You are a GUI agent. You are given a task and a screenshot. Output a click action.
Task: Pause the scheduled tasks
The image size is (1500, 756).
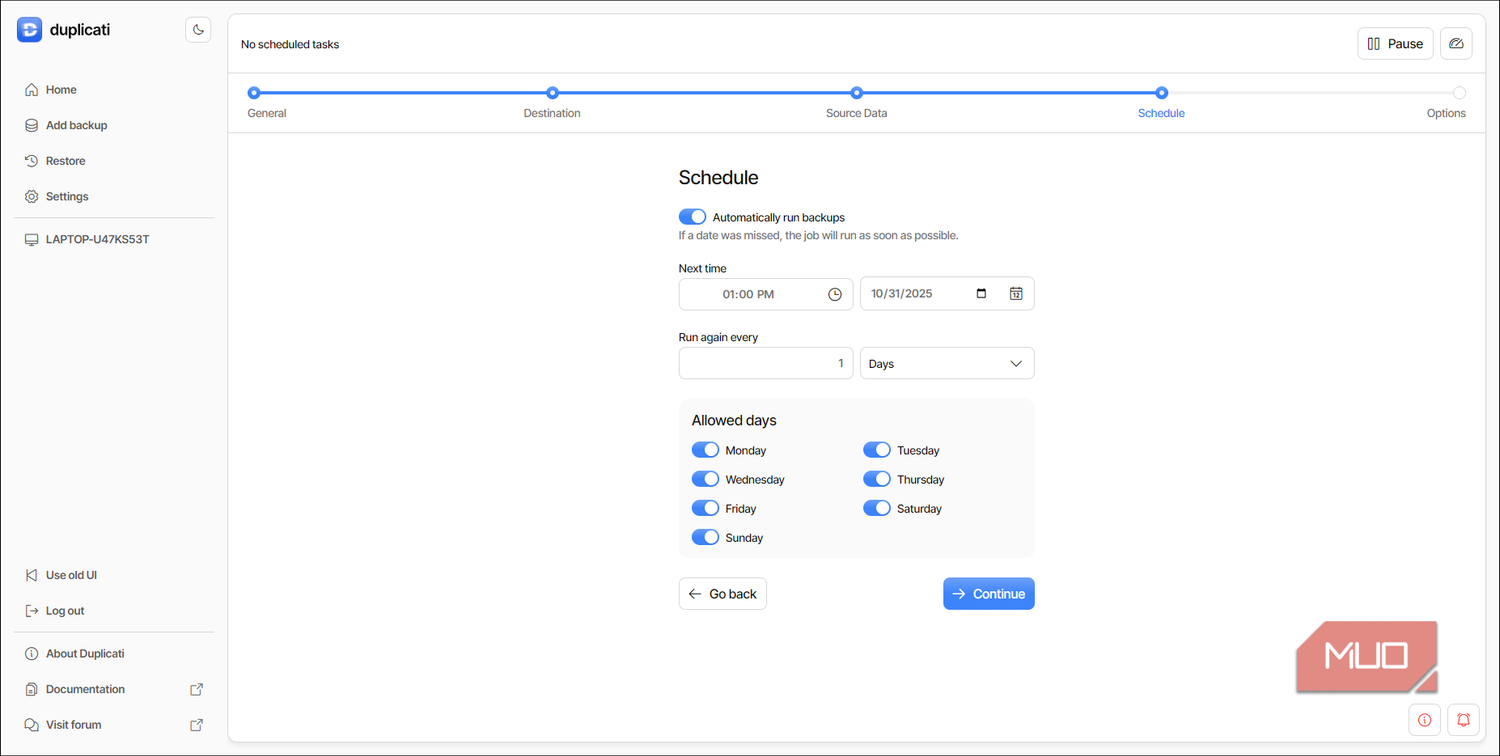tap(1395, 44)
